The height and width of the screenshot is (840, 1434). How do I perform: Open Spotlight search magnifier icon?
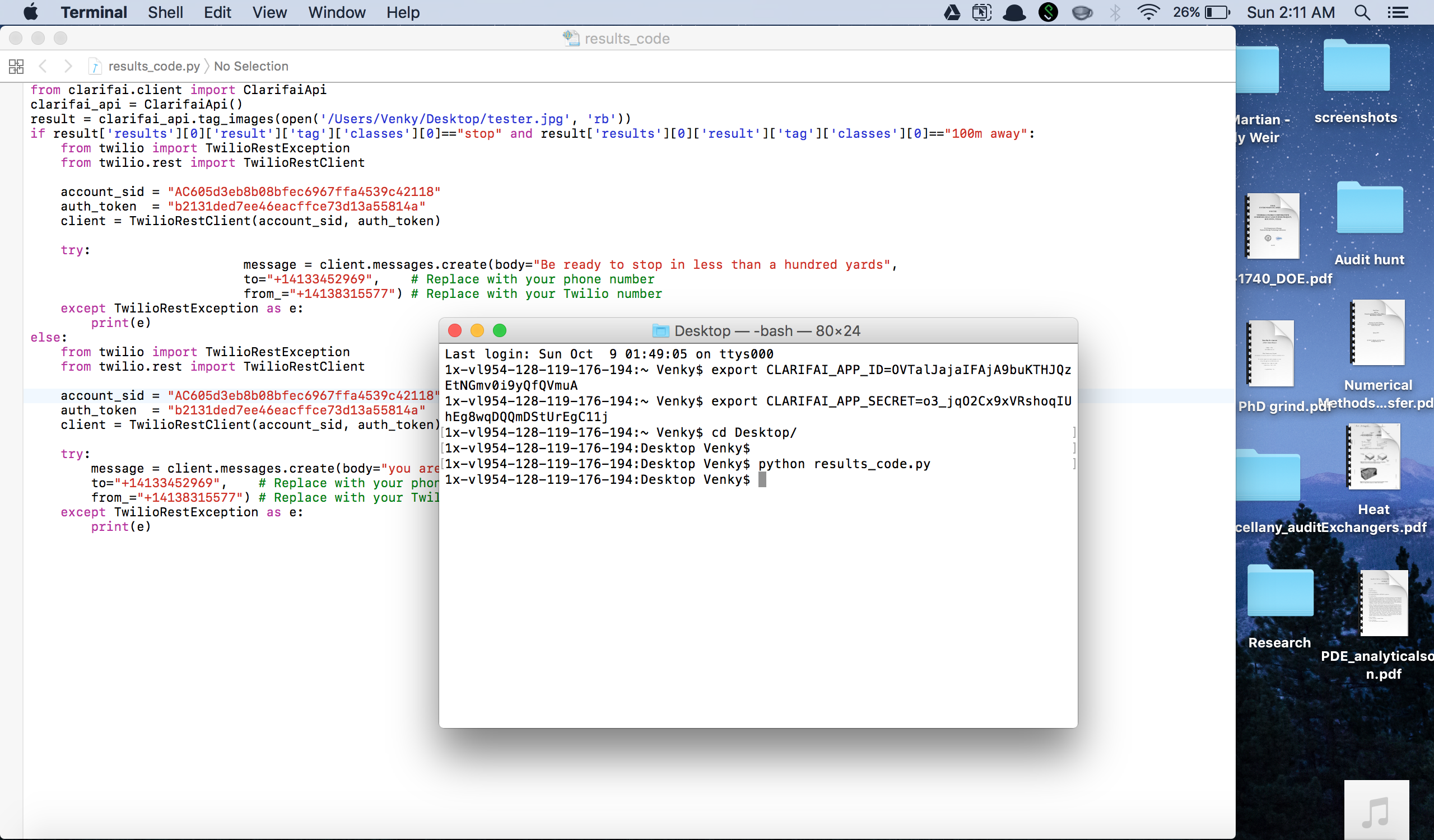tap(1362, 12)
